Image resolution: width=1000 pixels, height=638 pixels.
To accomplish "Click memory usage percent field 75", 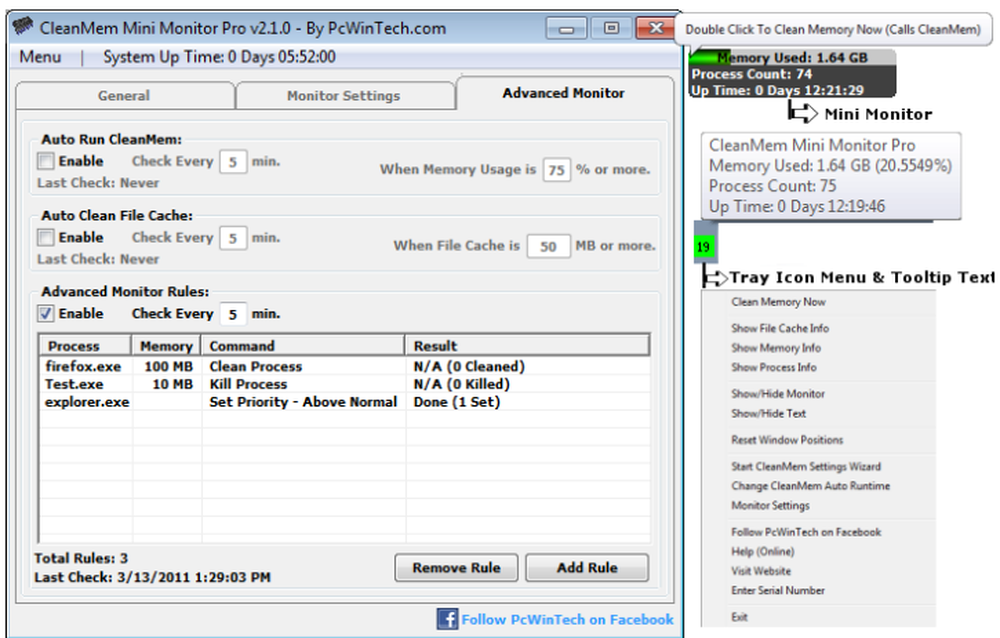I will pos(557,170).
